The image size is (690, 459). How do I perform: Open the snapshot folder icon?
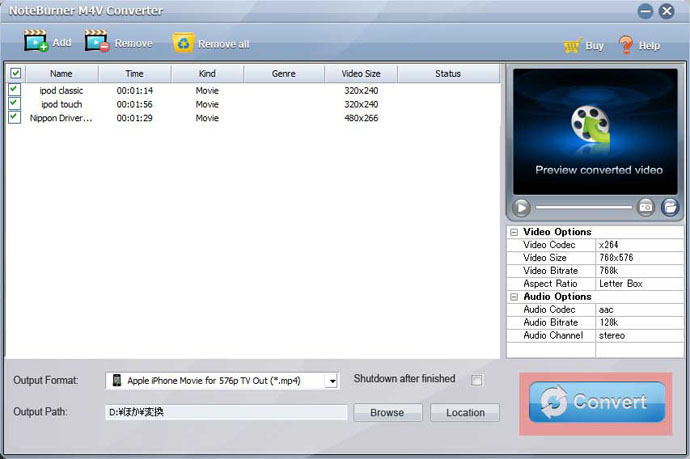coord(670,207)
